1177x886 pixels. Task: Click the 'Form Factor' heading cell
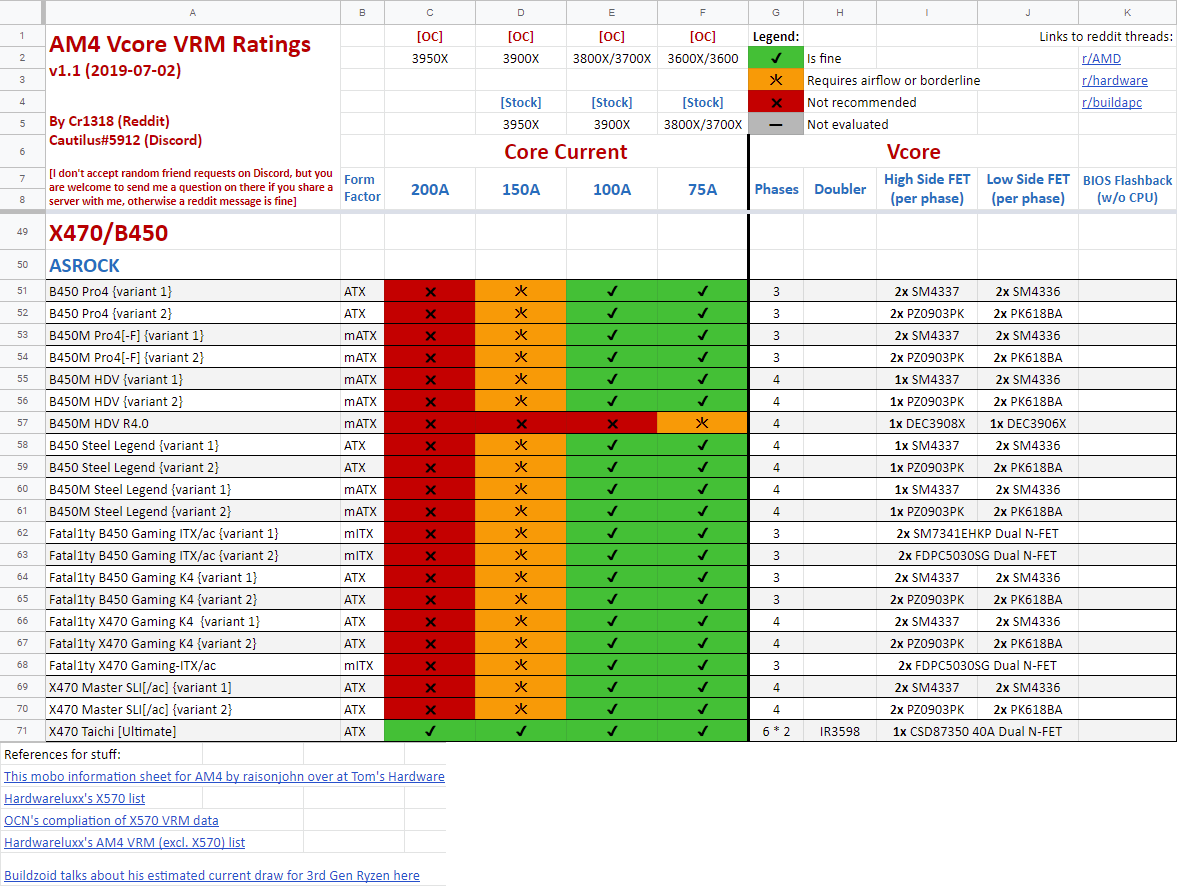[x=362, y=188]
